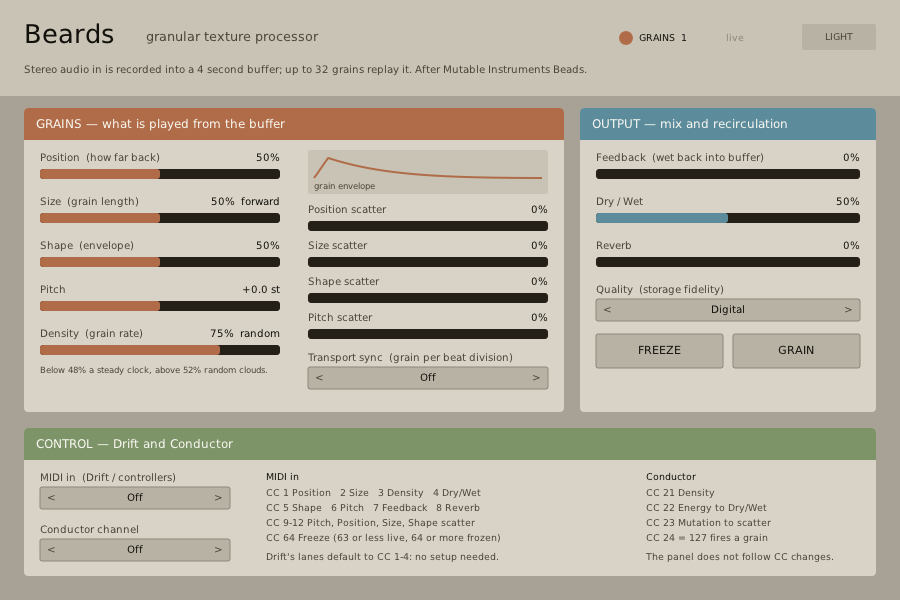Click the Size scatter slider
Screen dimensions: 900x600
tap(428, 262)
